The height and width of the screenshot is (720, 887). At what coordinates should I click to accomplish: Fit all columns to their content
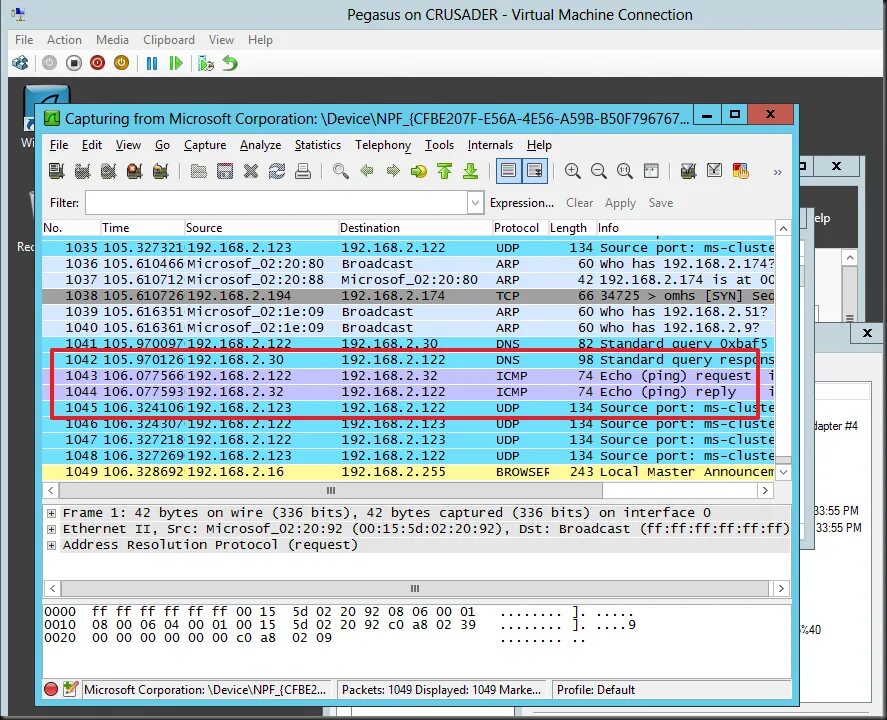(x=651, y=171)
